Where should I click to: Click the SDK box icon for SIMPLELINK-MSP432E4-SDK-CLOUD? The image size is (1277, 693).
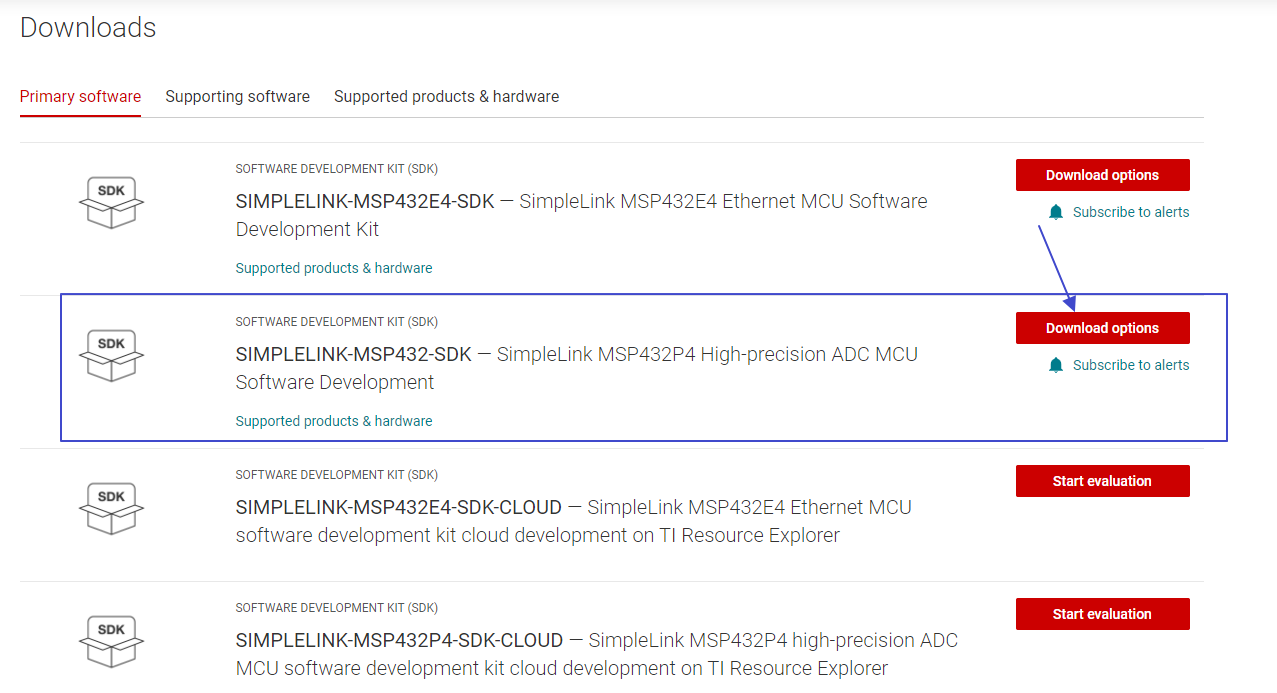111,508
